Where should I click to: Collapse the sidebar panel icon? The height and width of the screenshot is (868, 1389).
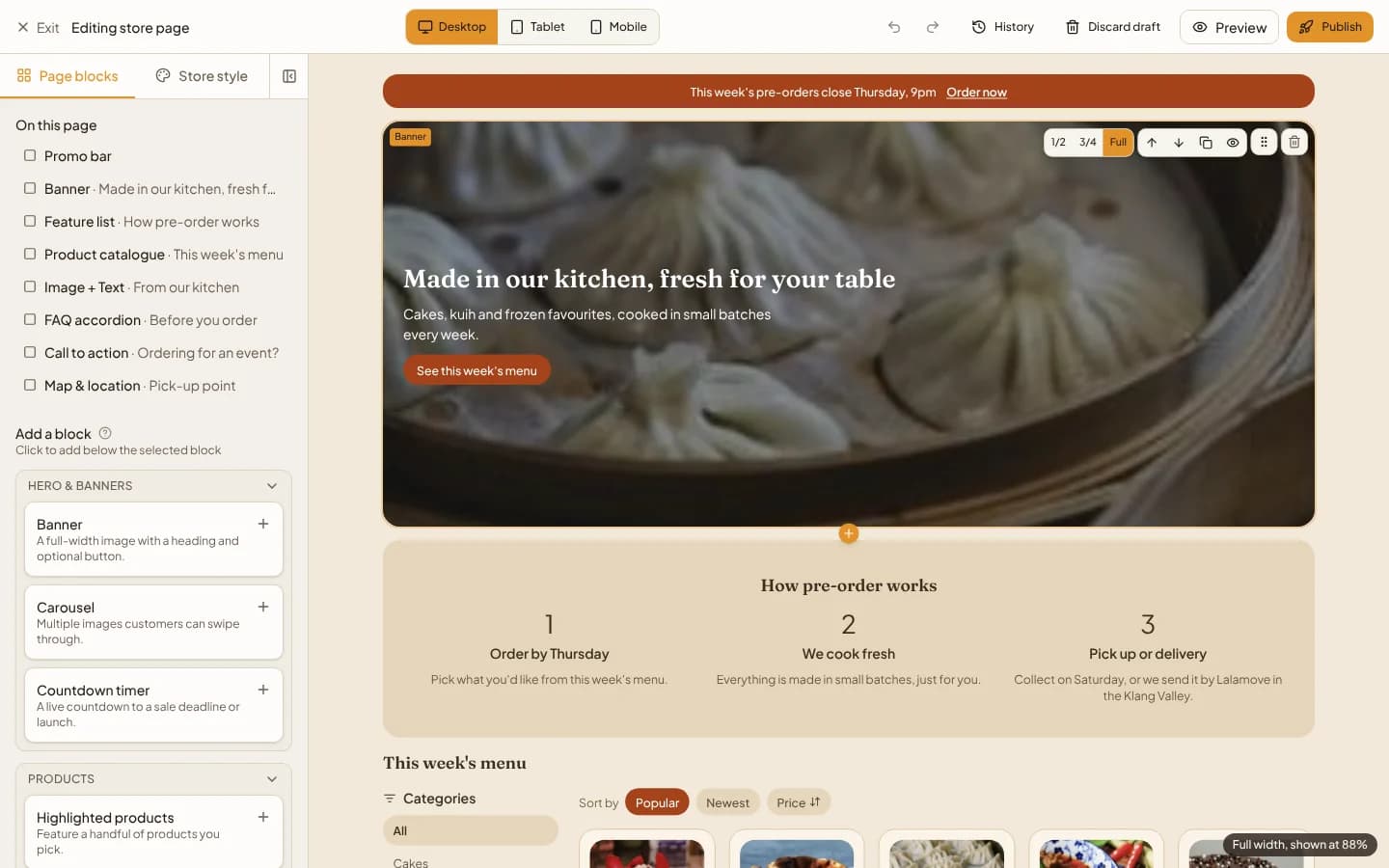289,76
